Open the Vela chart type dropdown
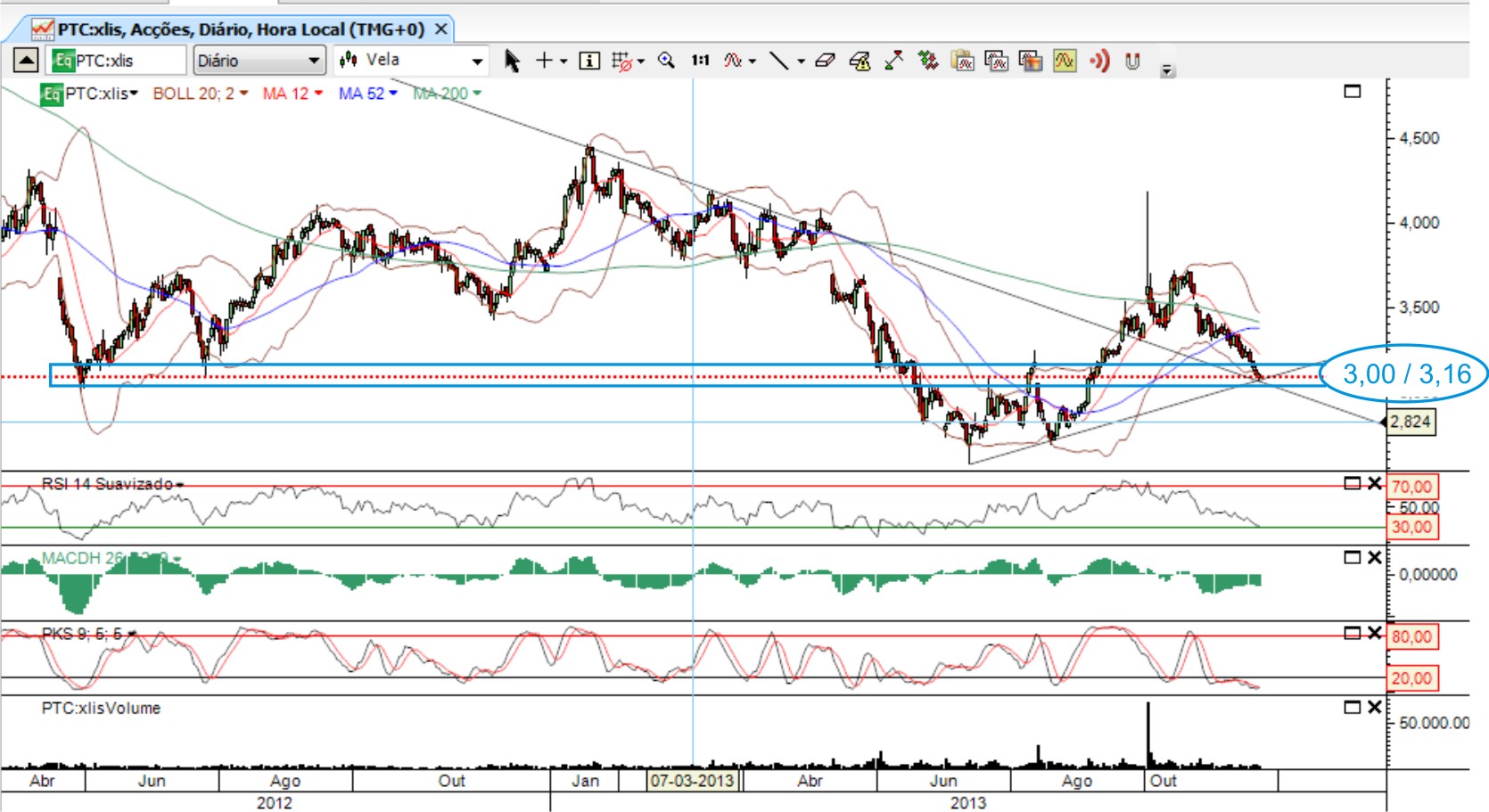The height and width of the screenshot is (812, 1489). tap(412, 61)
